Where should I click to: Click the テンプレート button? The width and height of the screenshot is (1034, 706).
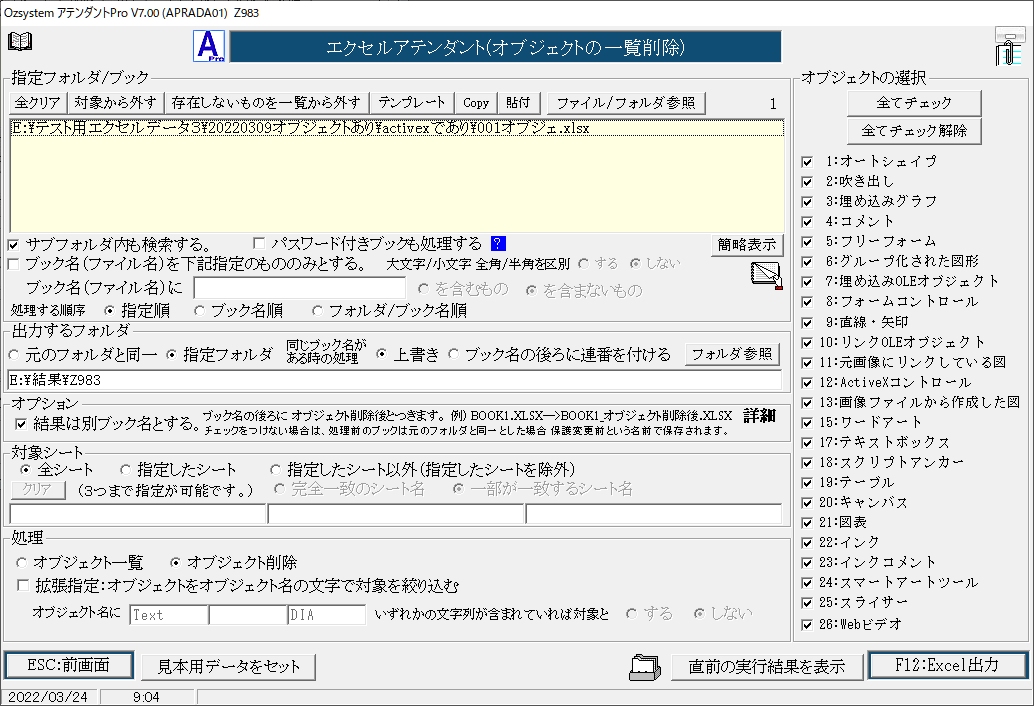pyautogui.click(x=411, y=103)
